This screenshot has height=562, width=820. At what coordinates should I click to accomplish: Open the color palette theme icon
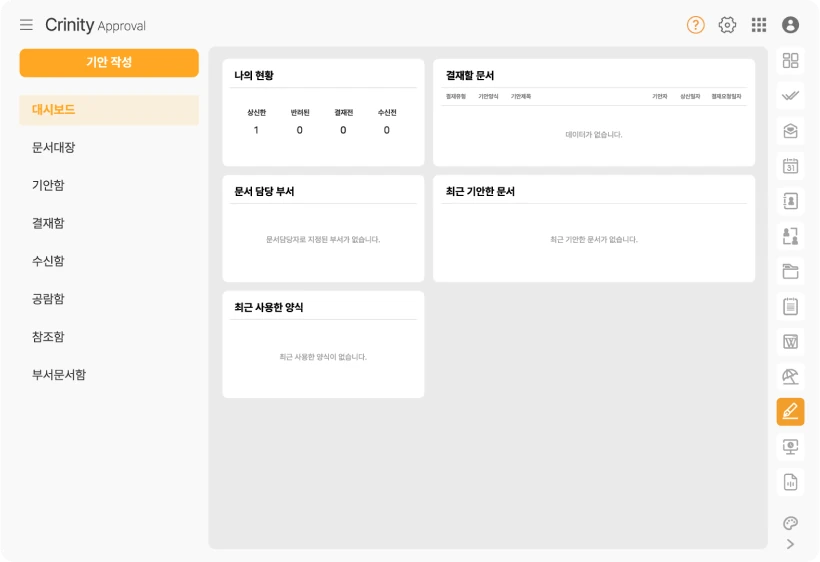pos(790,523)
